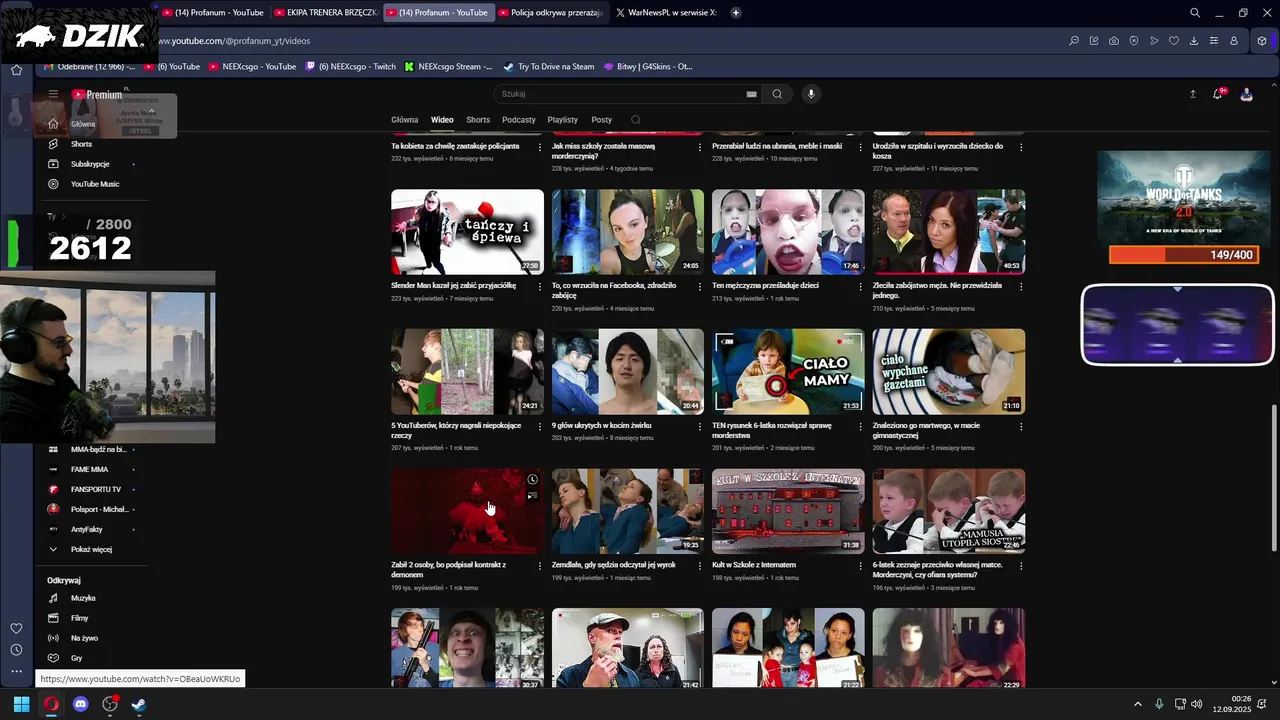Image resolution: width=1280 pixels, height=720 pixels.
Task: Open Opera profile icon in address bar
Action: (1234, 41)
